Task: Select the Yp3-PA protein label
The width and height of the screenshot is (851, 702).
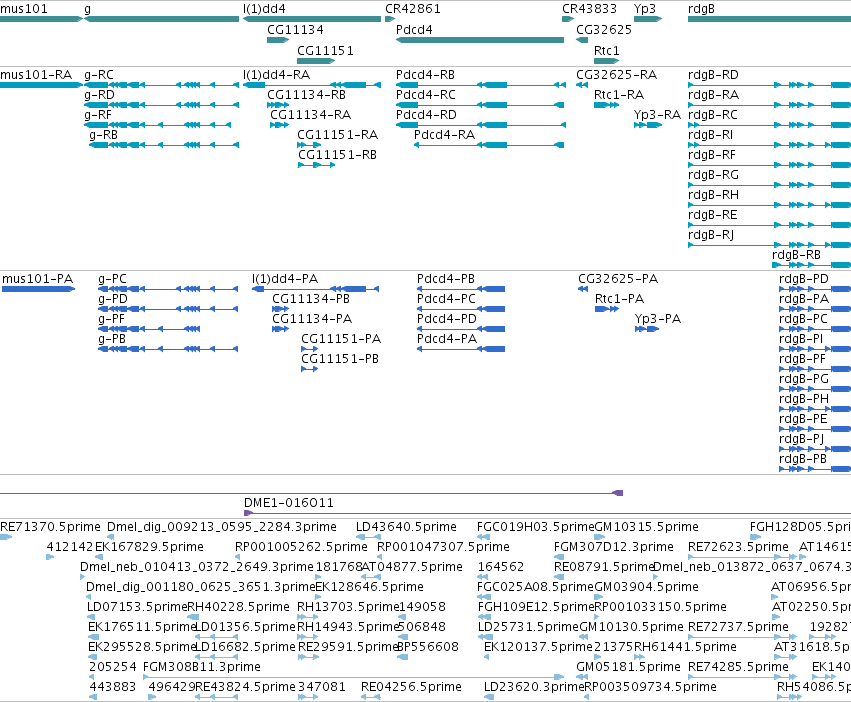Action: 658,319
